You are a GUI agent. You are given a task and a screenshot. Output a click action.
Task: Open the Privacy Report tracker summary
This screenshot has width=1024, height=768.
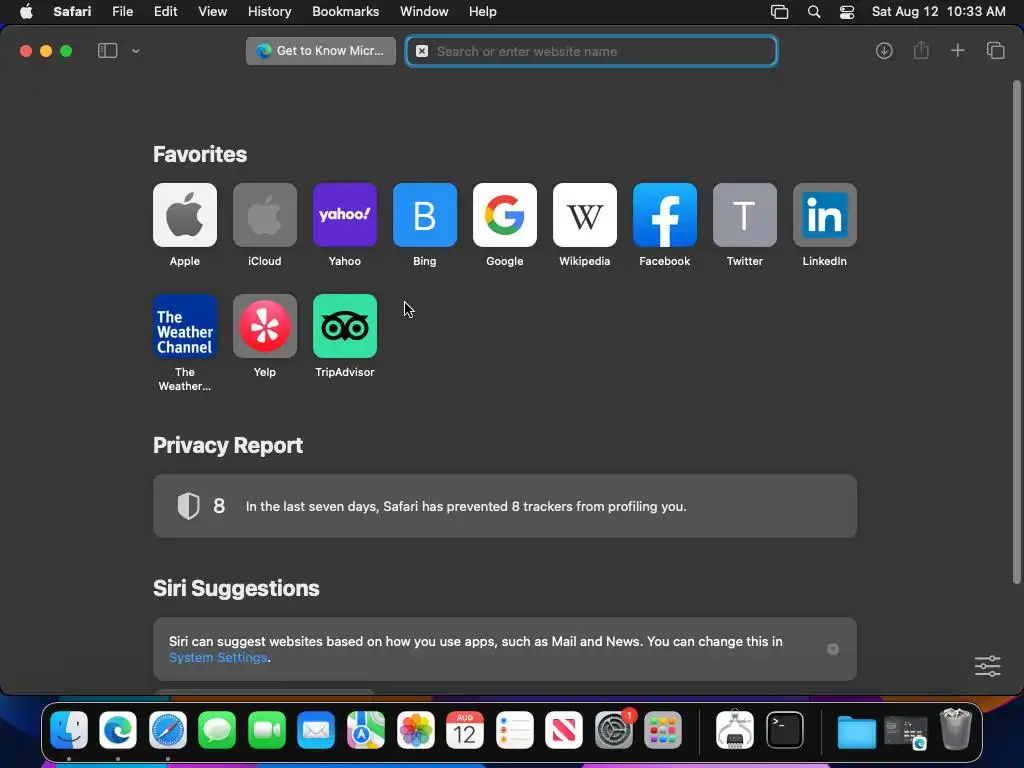pos(505,506)
